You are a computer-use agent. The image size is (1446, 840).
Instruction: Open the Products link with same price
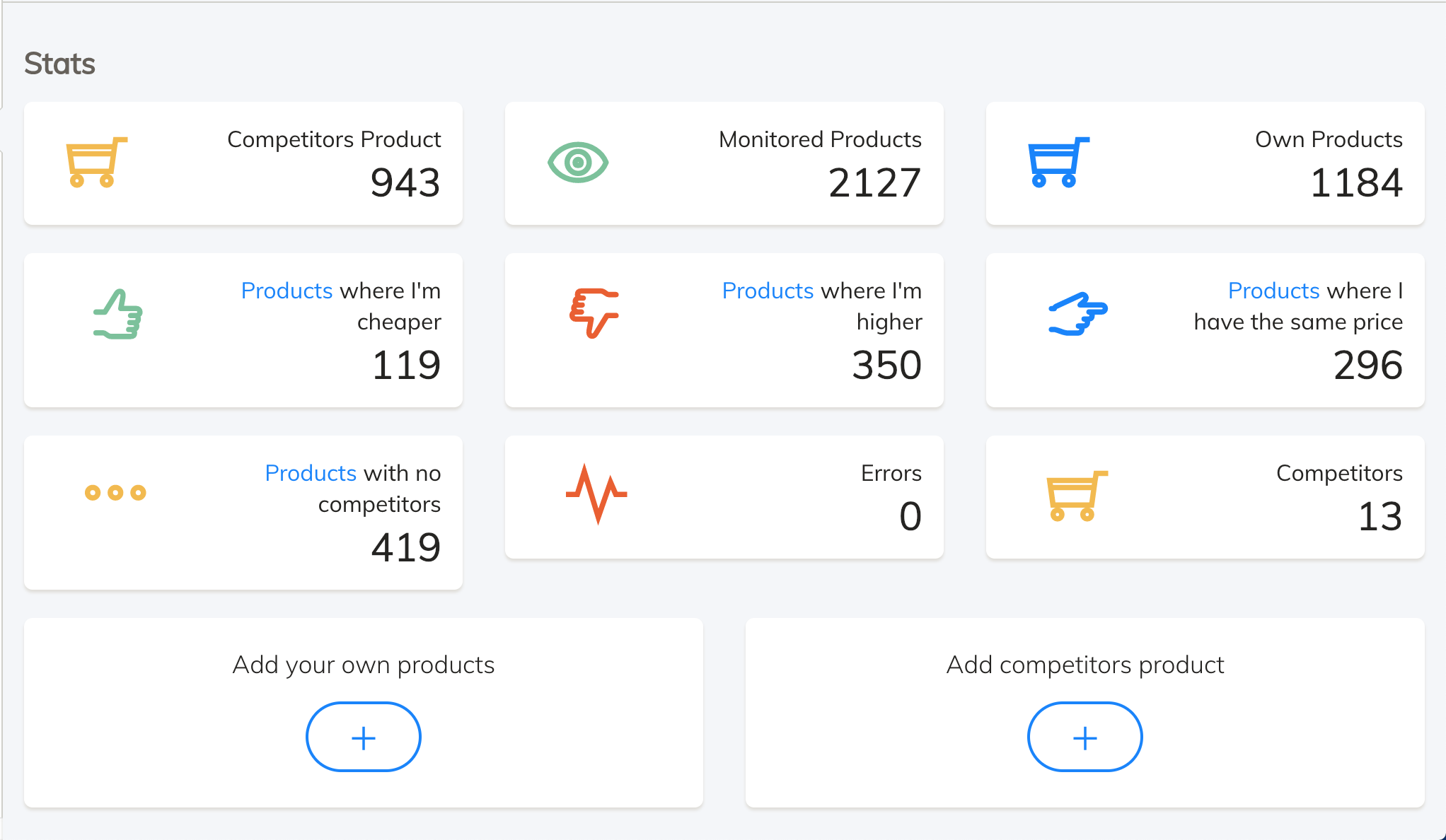pos(1273,290)
